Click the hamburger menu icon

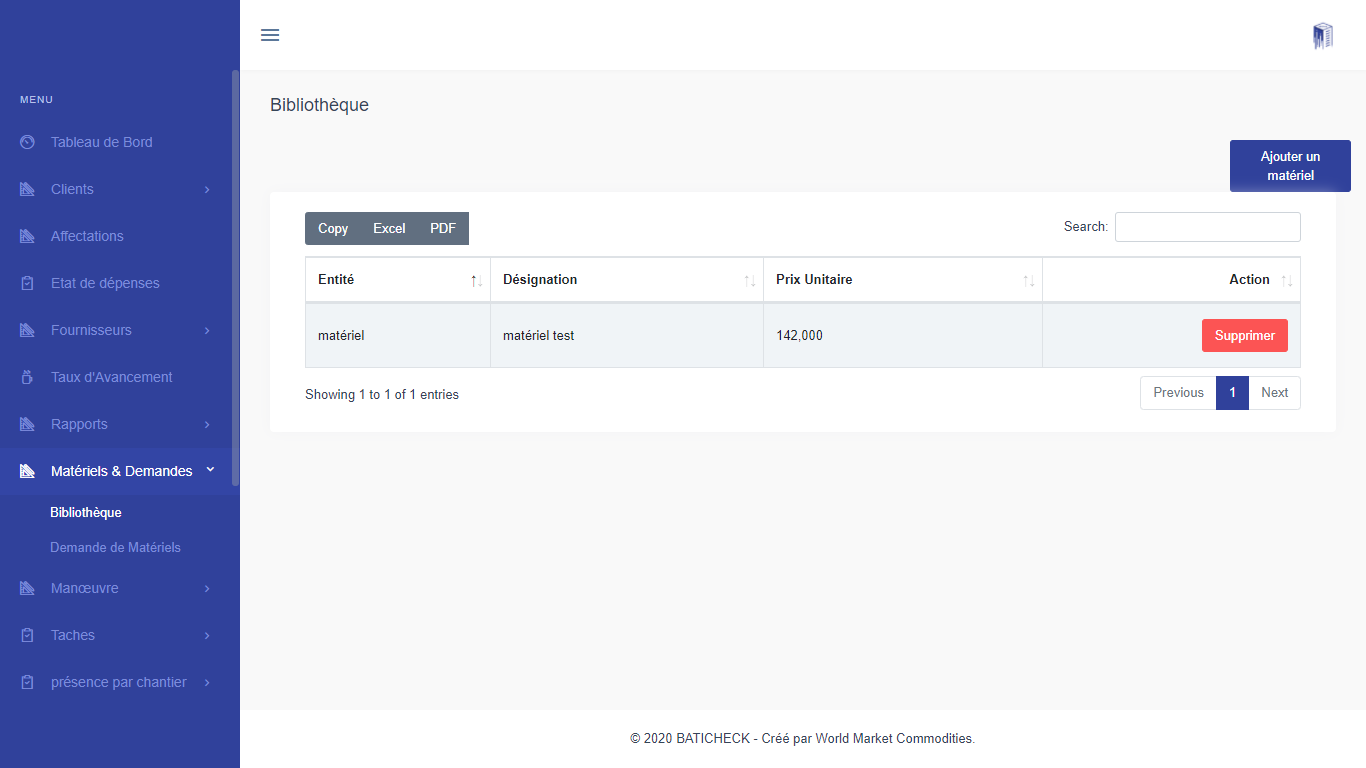point(270,35)
